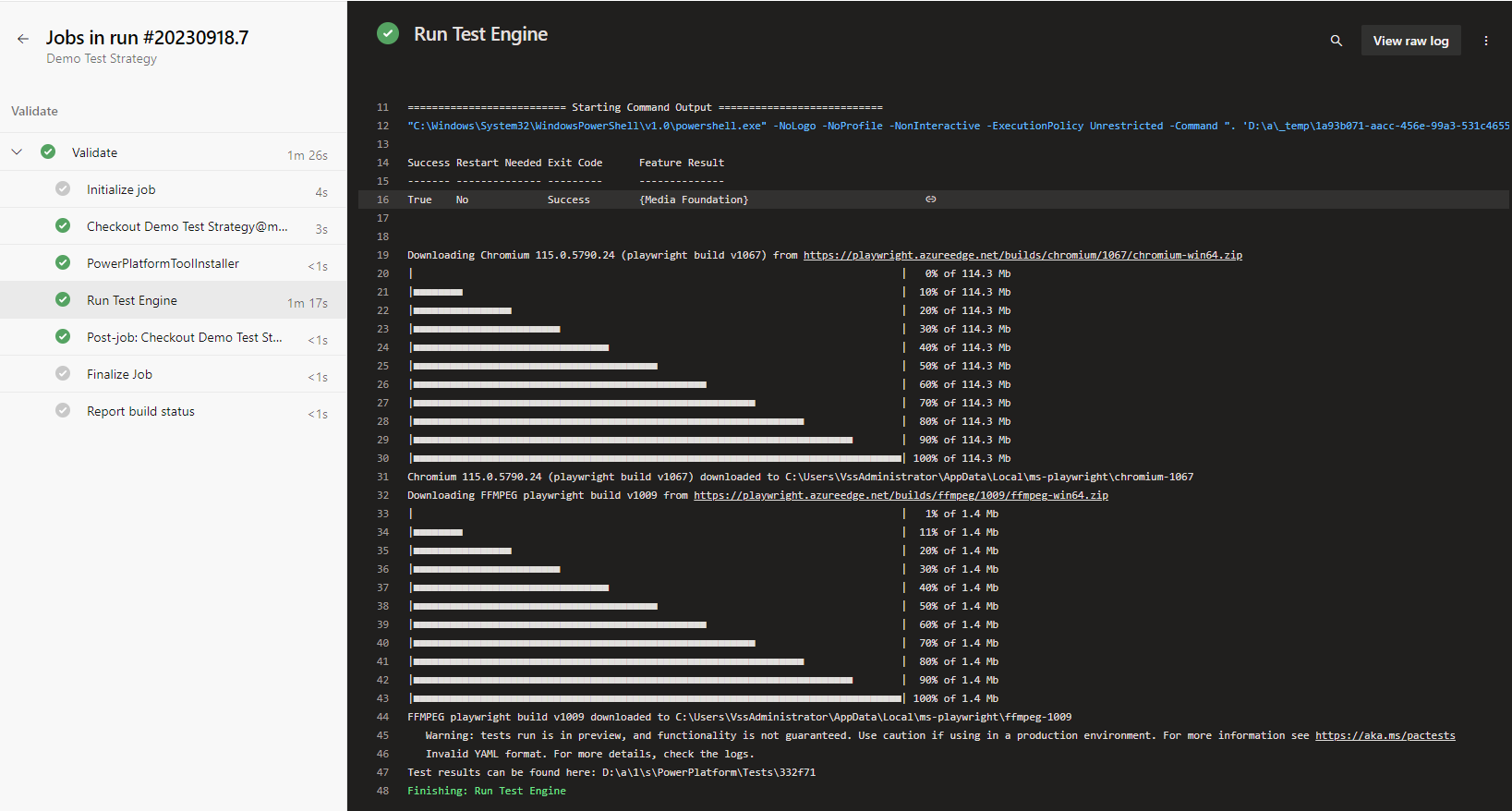The height and width of the screenshot is (811, 1512).
Task: Click the Demo Test Strategy subtitle
Action: click(x=102, y=58)
